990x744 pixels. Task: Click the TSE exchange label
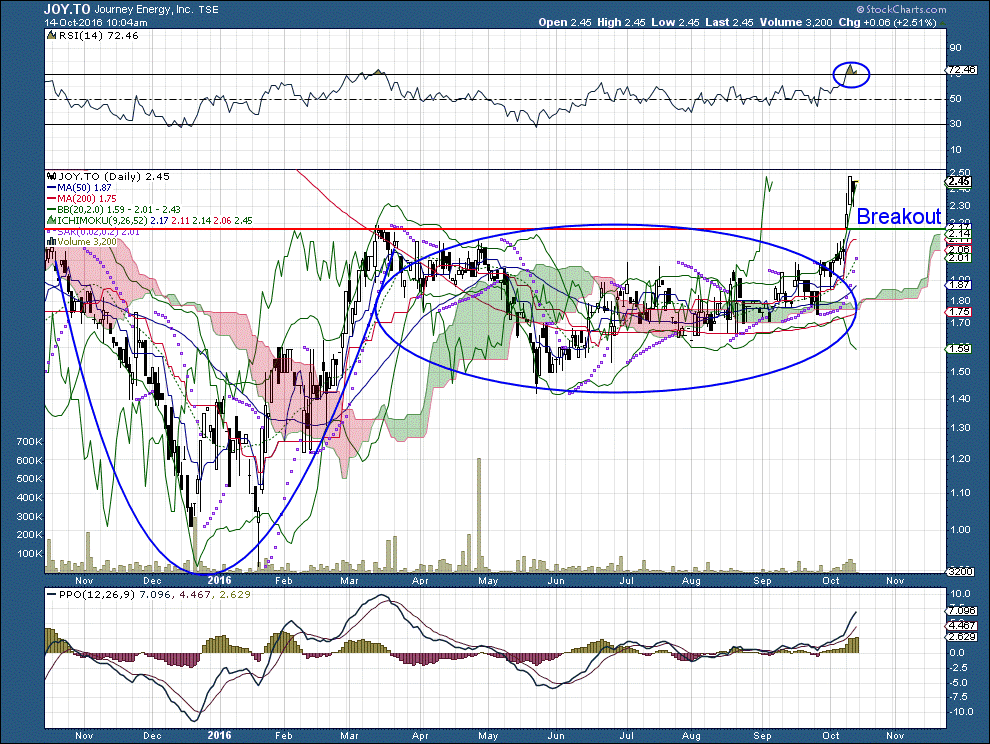(x=208, y=10)
